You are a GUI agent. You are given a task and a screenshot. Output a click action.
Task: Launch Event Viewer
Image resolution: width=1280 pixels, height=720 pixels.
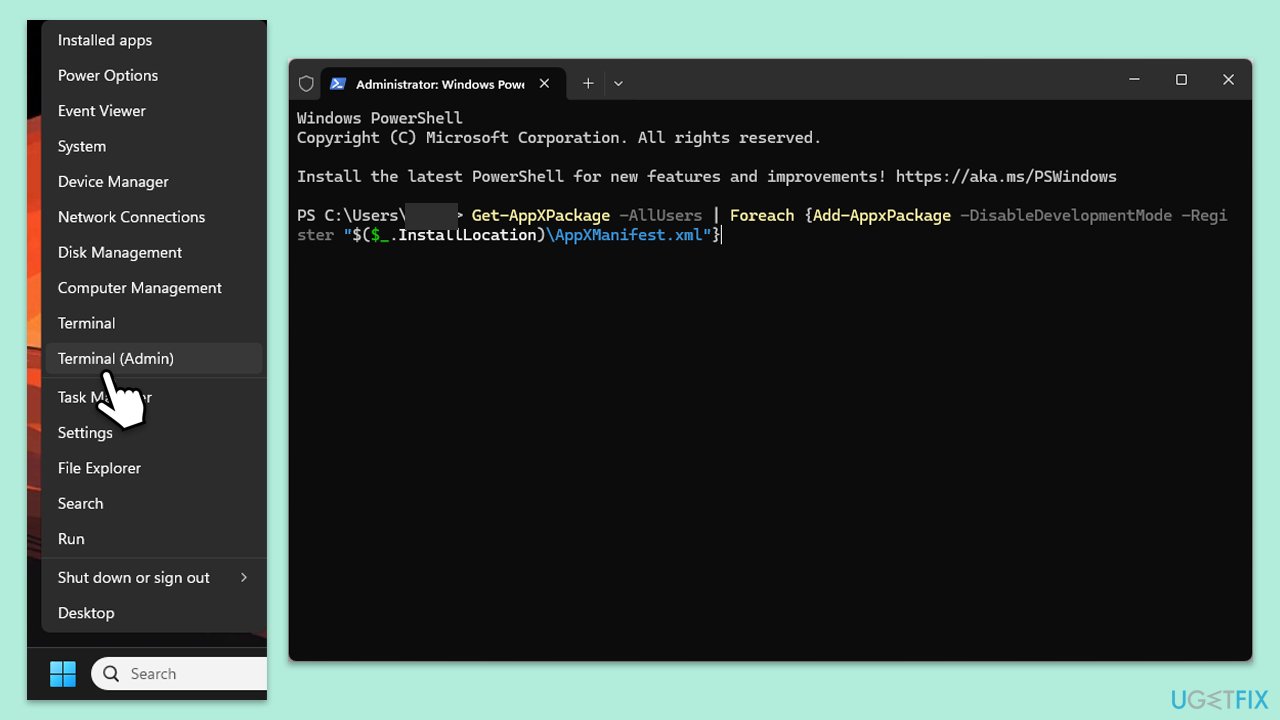[154, 111]
